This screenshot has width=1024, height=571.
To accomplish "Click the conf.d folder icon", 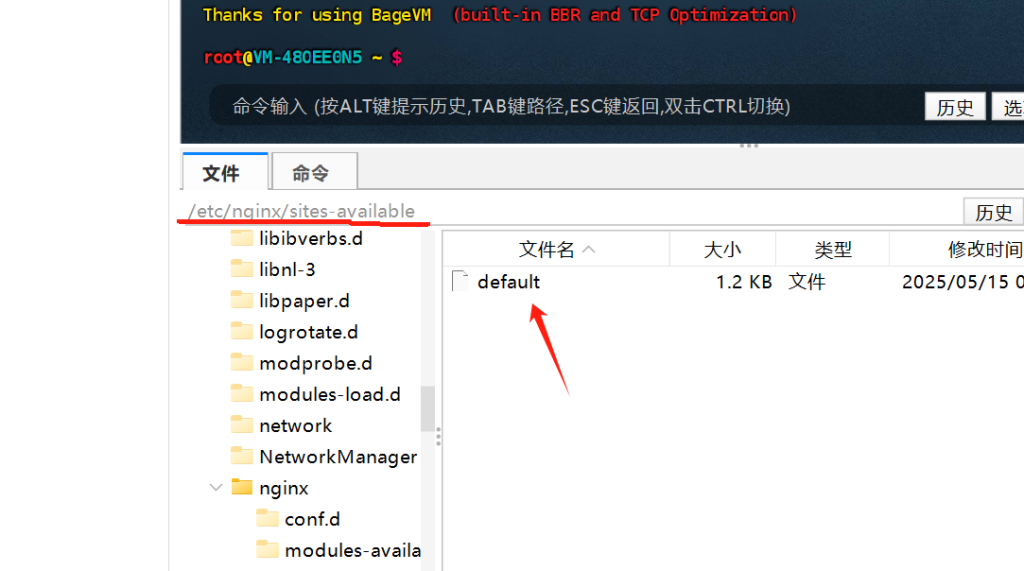I will [x=267, y=518].
